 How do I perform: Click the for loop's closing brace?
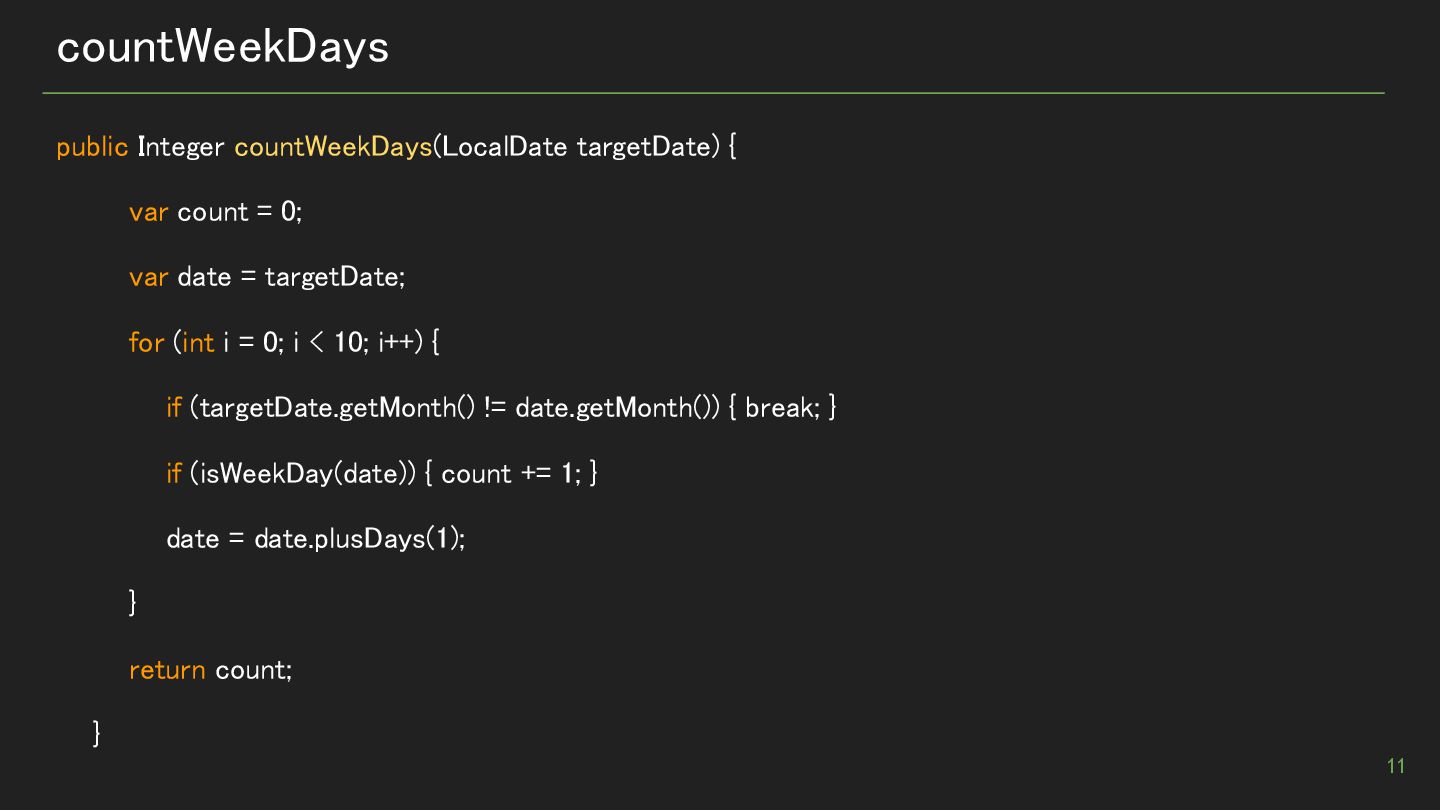click(133, 603)
